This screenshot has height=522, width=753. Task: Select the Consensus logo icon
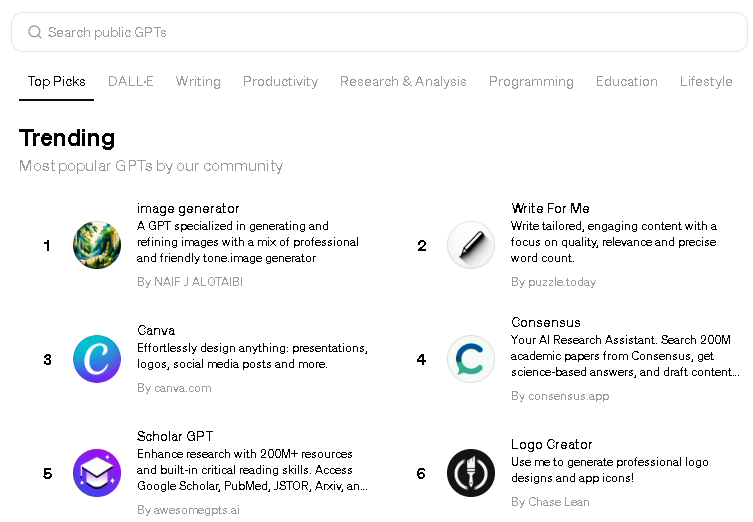pos(471,359)
